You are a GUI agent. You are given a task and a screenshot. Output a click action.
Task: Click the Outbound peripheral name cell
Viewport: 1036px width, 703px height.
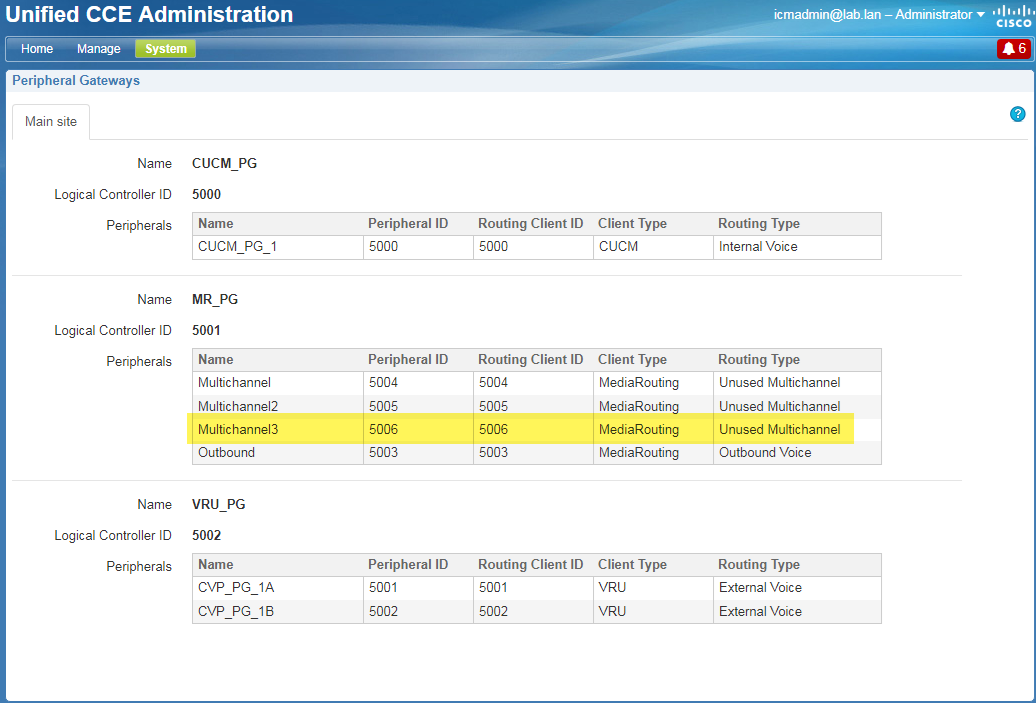[x=278, y=453]
